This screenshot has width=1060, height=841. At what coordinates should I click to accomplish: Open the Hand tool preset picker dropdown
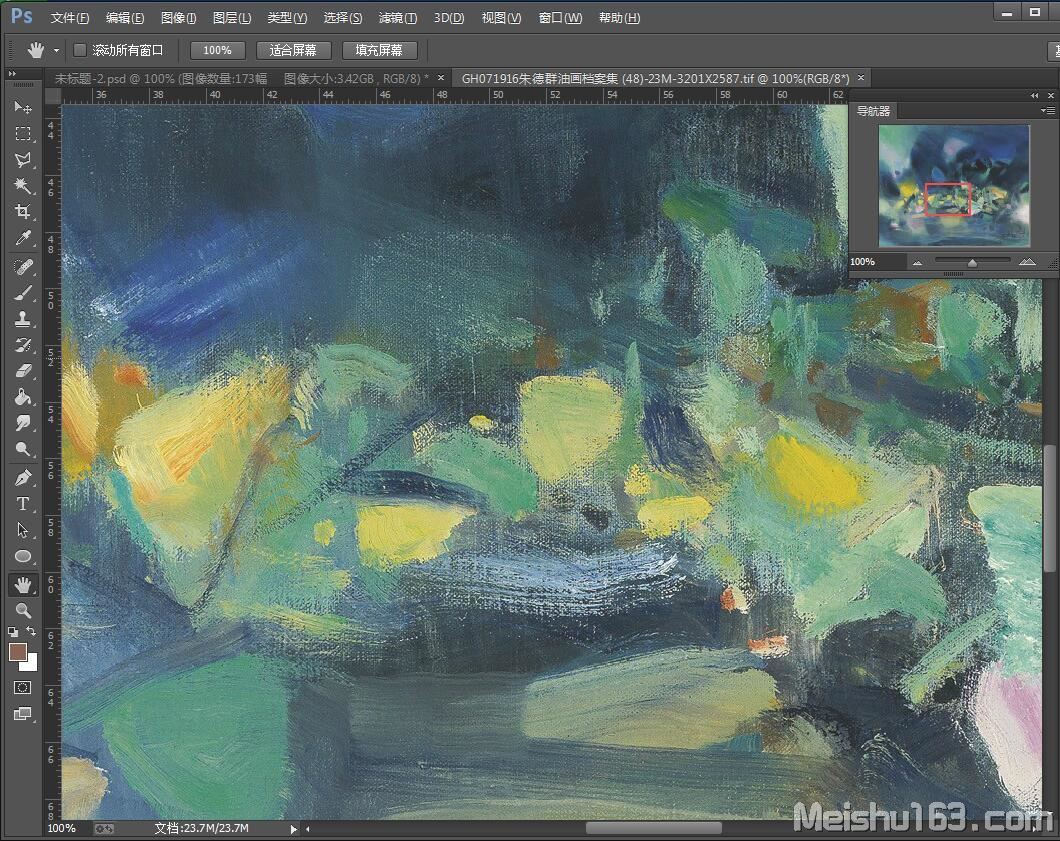(57, 51)
